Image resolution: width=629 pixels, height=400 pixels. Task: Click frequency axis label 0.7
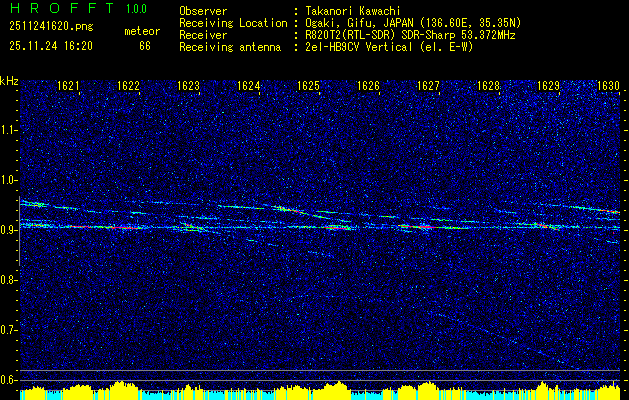coord(8,330)
